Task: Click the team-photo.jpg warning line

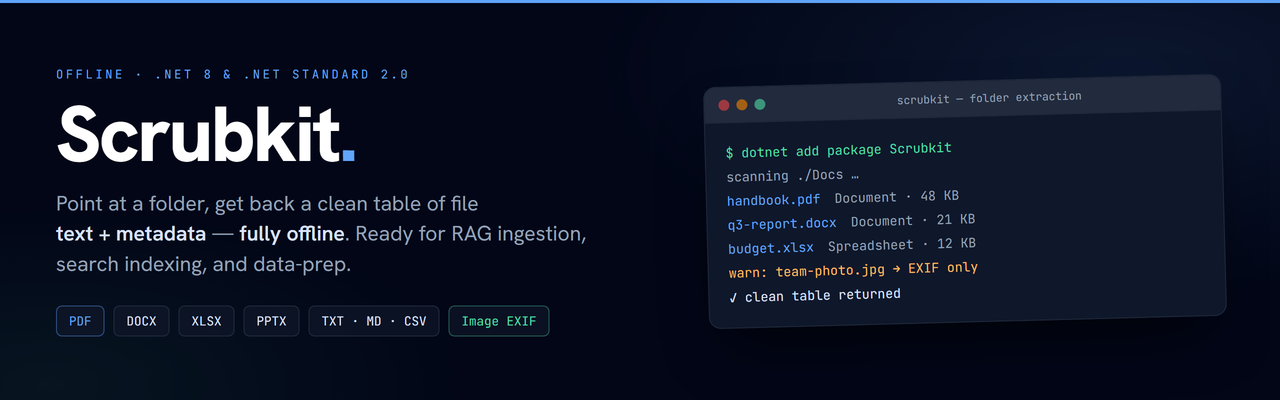Action: click(x=852, y=270)
